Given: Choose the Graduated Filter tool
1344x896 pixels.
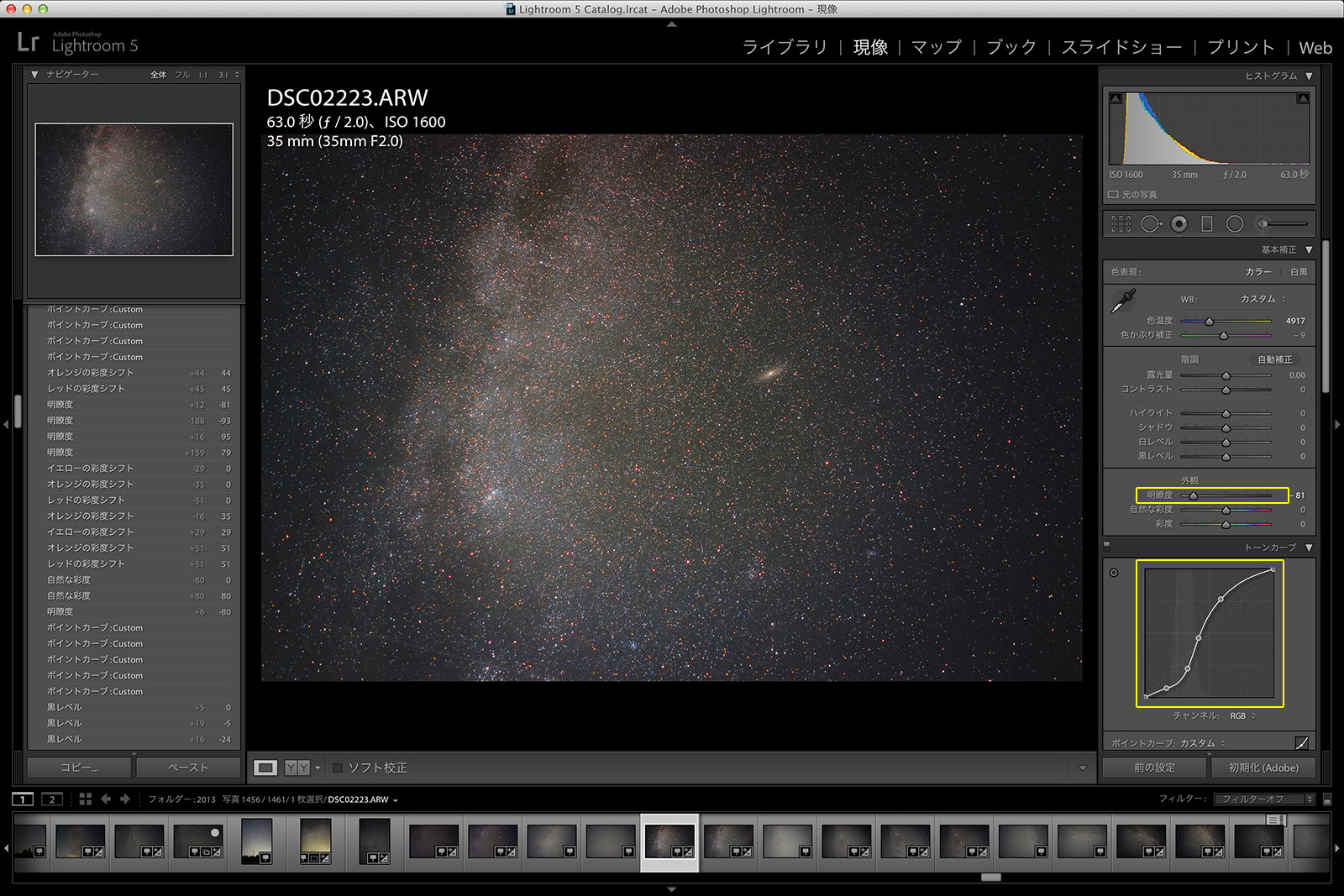Looking at the screenshot, I should point(1207,224).
